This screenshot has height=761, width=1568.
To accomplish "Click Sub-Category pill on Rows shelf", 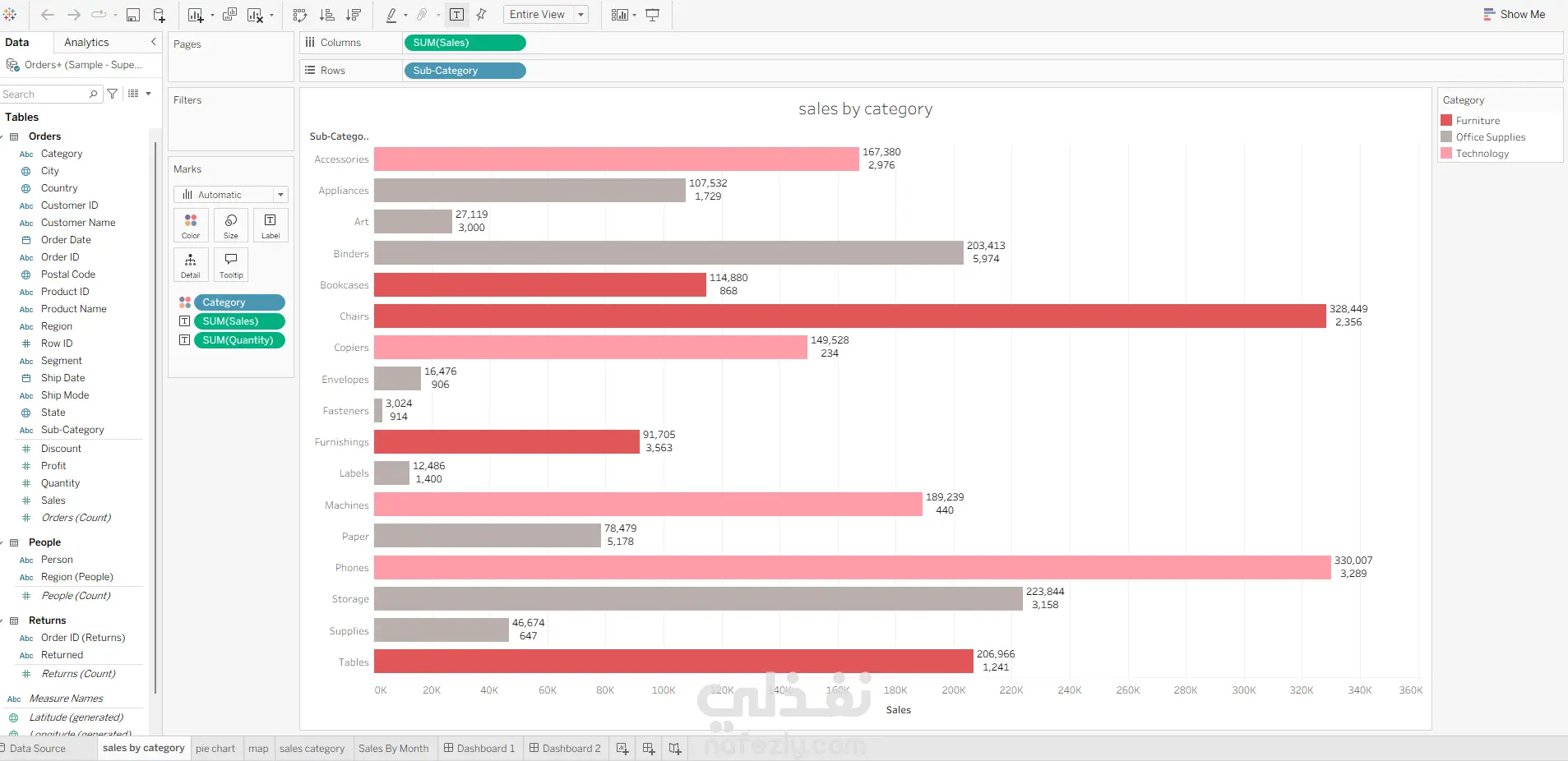I will coord(465,71).
